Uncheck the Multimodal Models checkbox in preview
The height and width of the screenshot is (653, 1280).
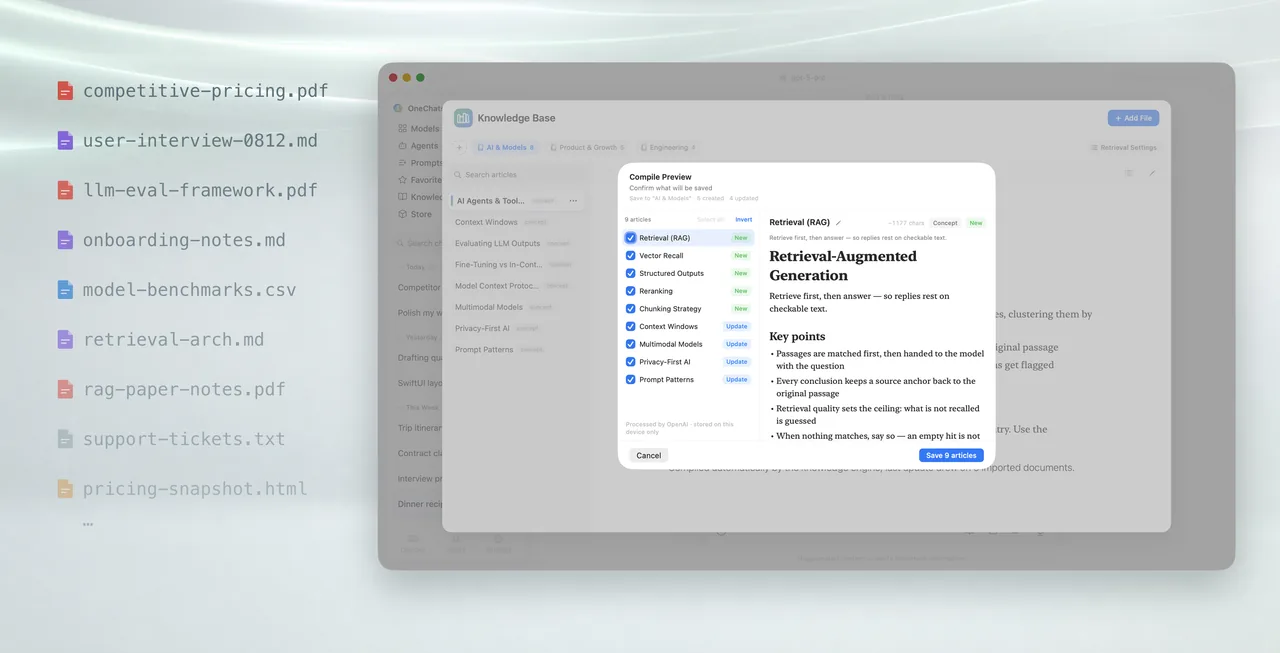[x=631, y=344]
